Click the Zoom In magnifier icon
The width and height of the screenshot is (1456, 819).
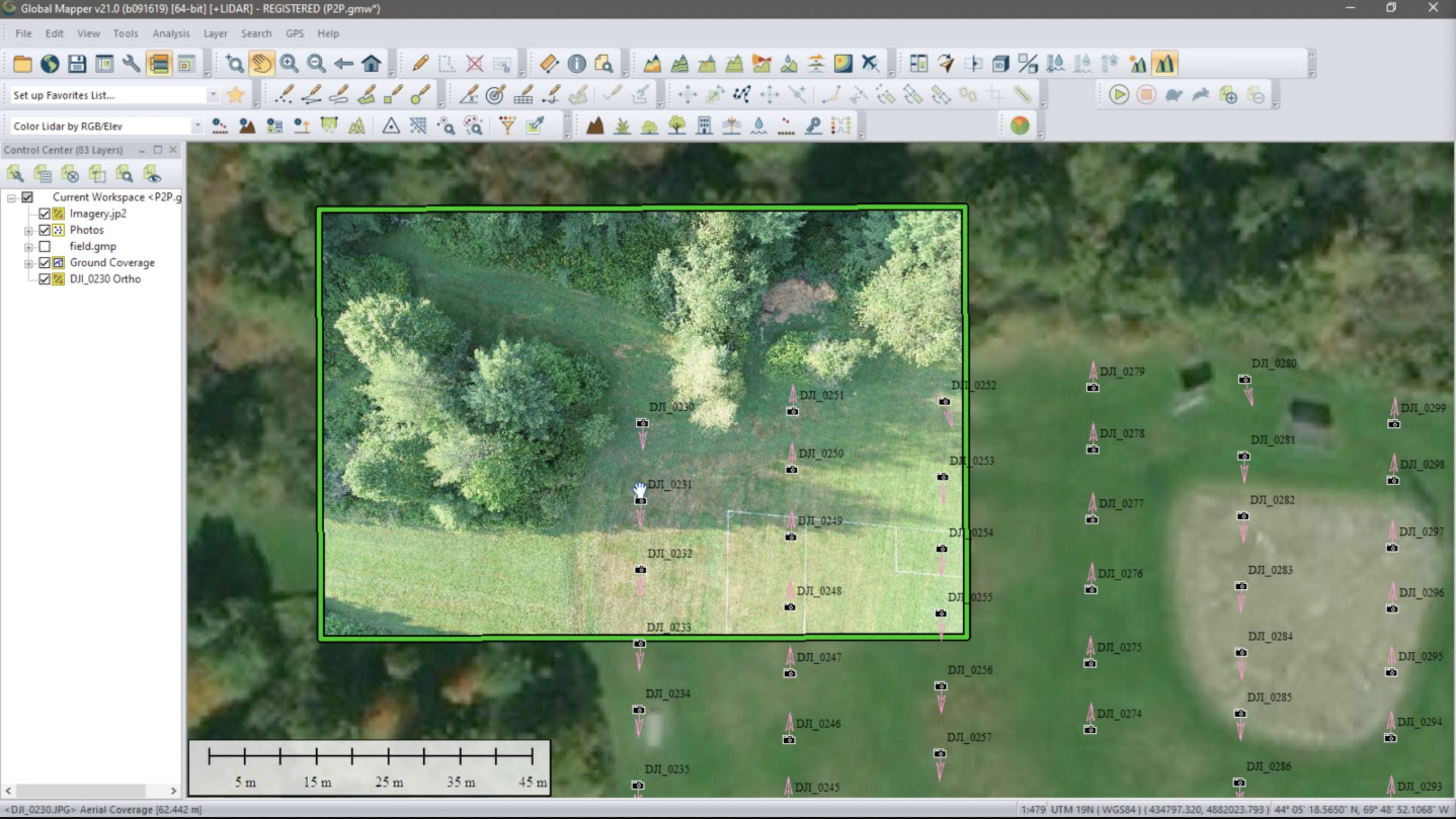289,63
